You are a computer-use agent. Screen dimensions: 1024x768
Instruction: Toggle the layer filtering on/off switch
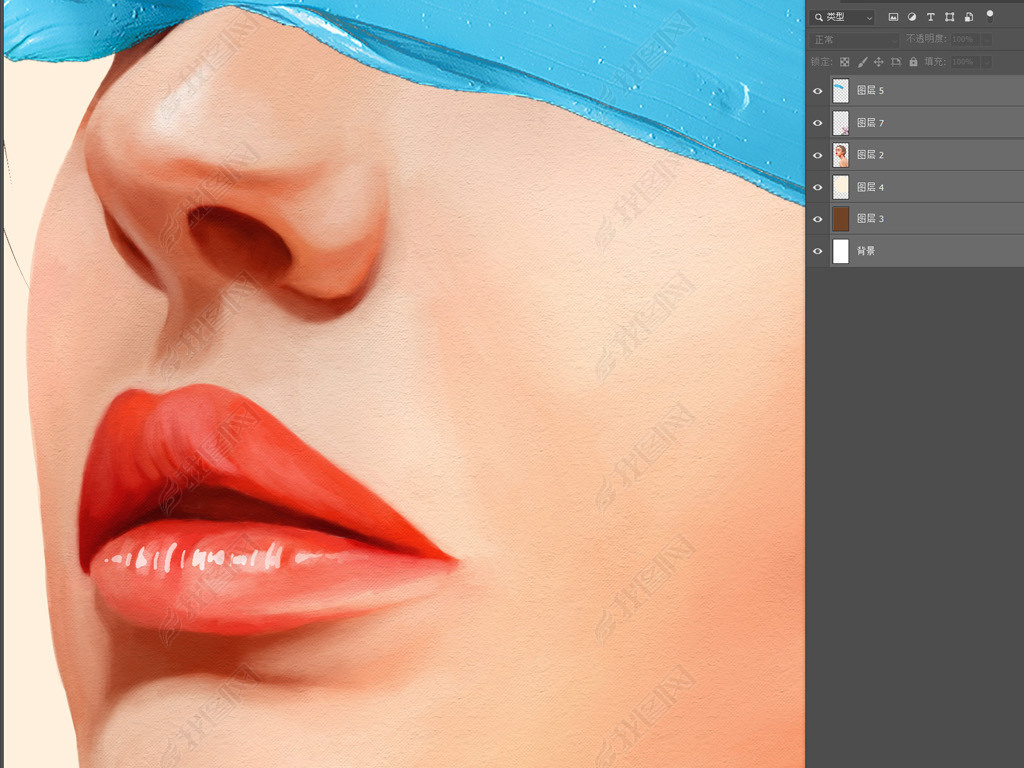[x=990, y=15]
